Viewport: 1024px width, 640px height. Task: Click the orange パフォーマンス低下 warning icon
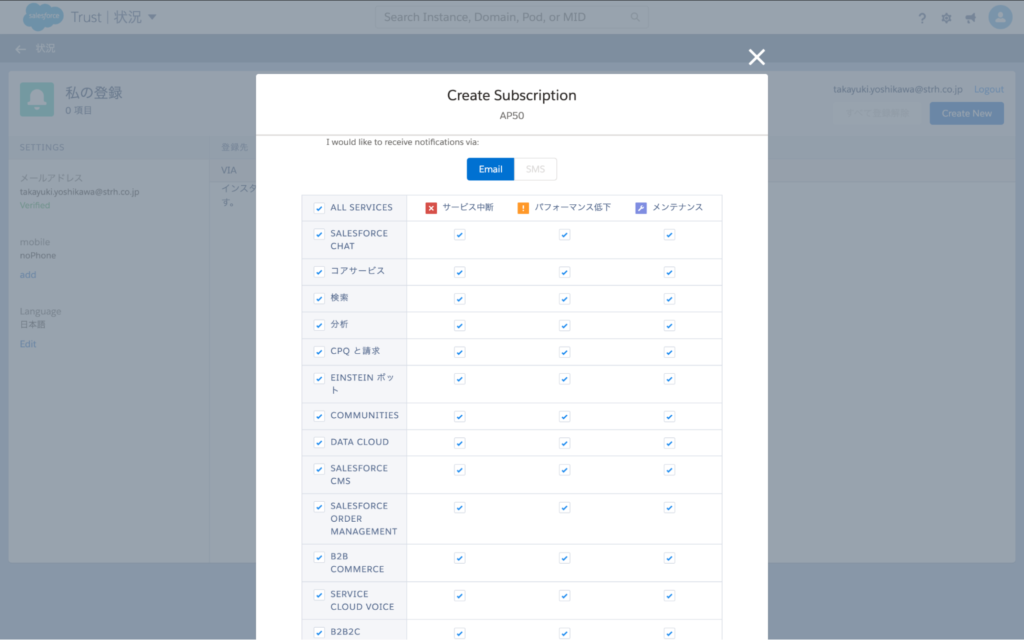(523, 208)
